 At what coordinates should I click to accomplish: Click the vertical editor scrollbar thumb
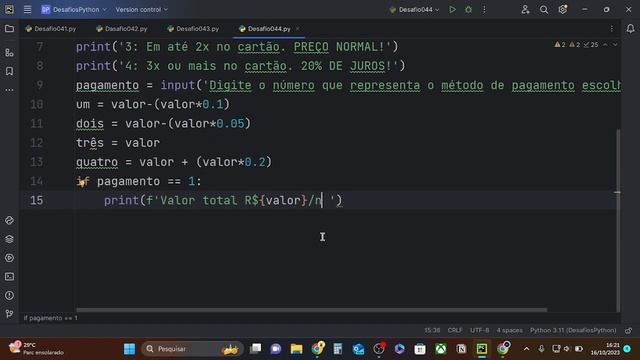point(618,220)
